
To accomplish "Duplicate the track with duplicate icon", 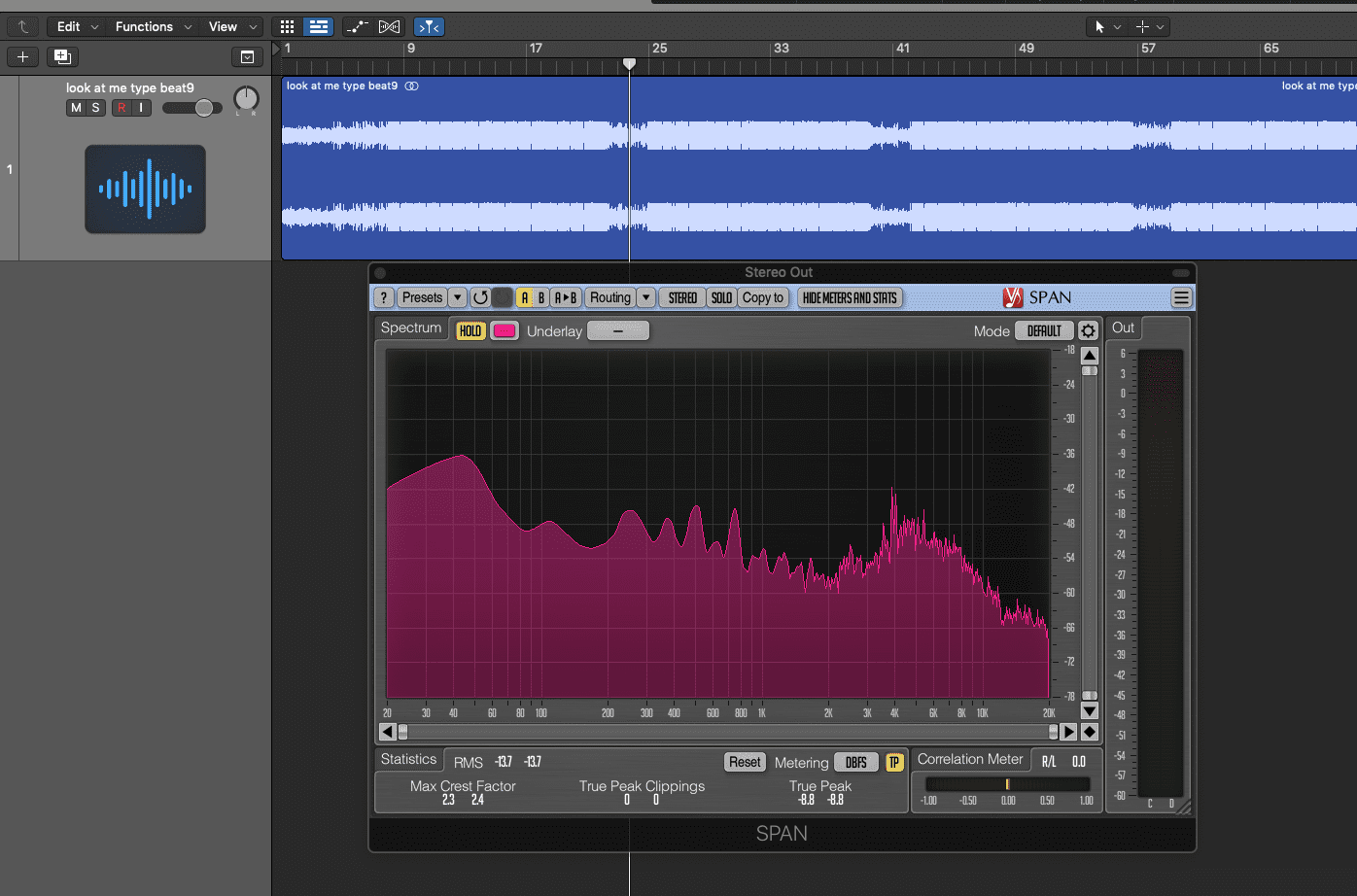I will click(62, 56).
